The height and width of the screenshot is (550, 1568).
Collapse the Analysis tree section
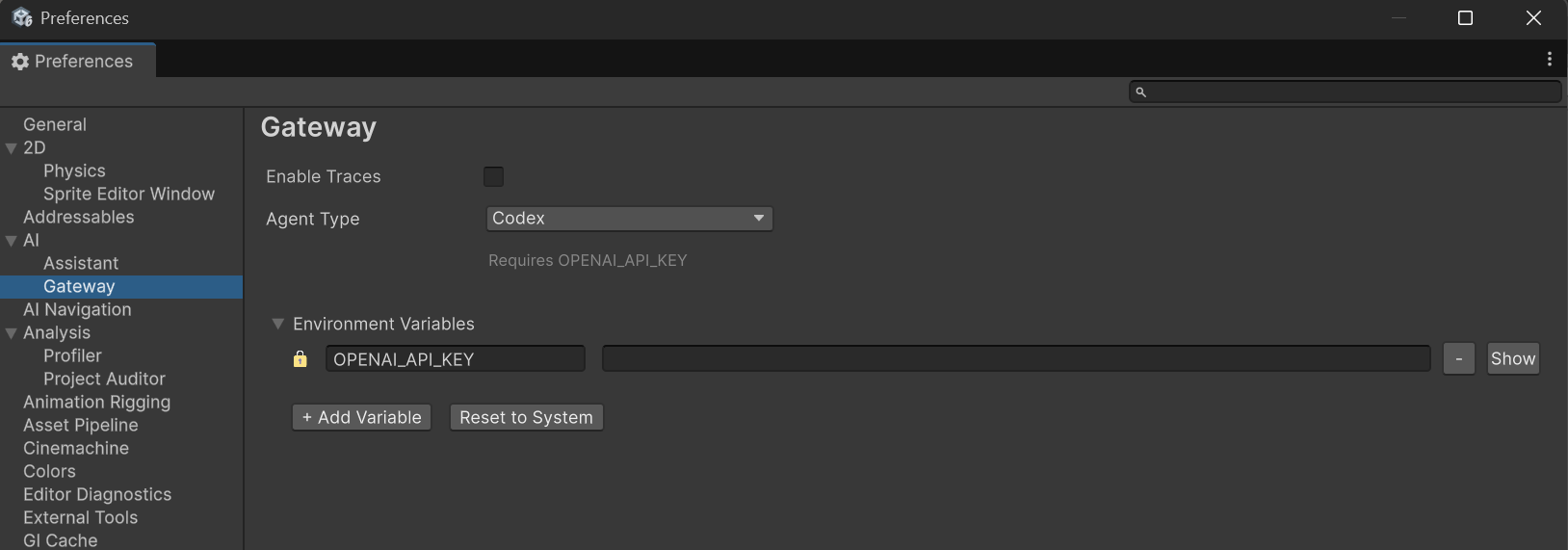pos(12,333)
